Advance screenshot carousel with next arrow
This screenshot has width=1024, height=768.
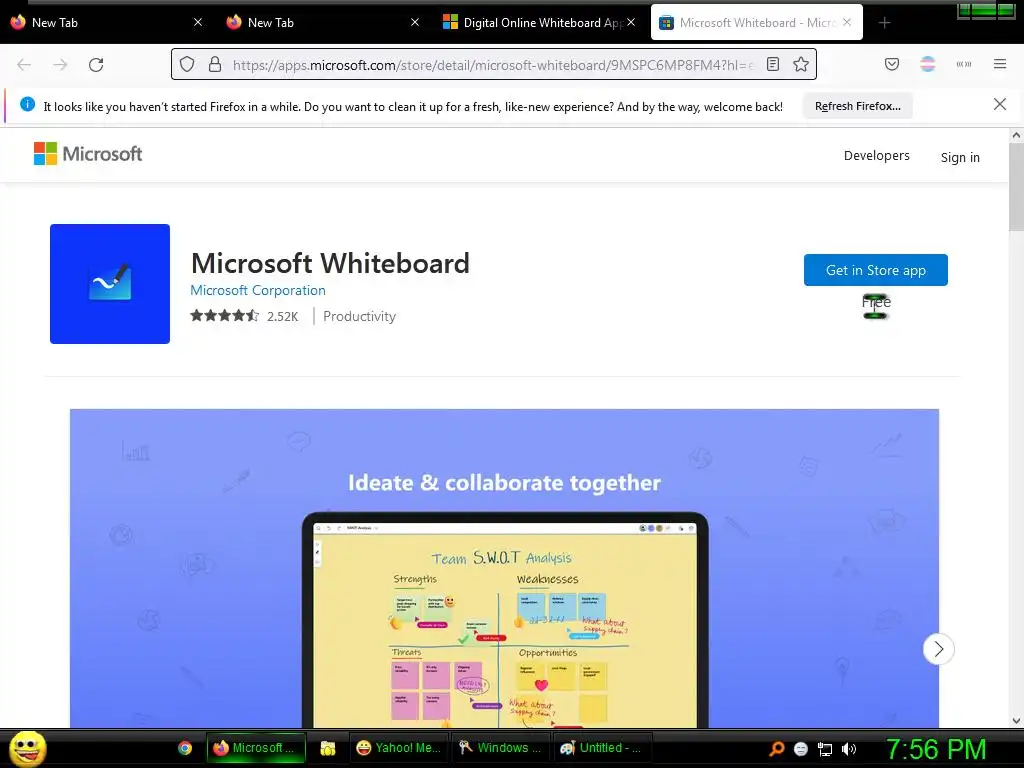[938, 648]
